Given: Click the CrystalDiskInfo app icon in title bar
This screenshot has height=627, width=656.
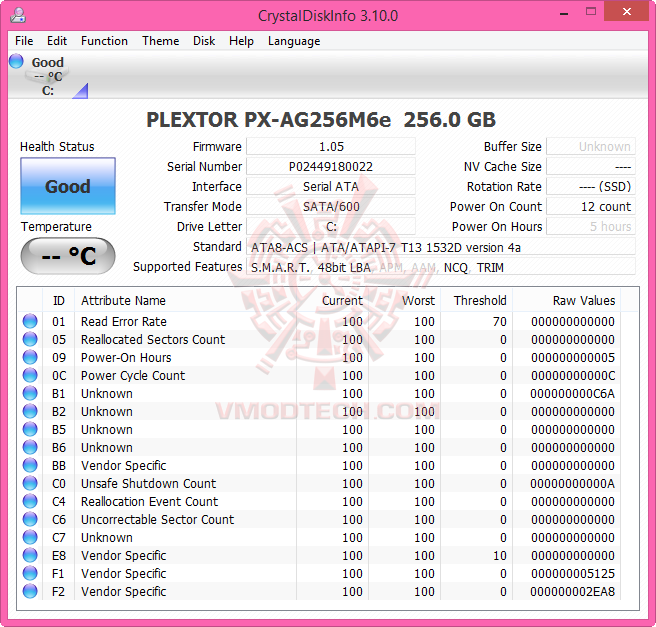Looking at the screenshot, I should (x=18, y=15).
